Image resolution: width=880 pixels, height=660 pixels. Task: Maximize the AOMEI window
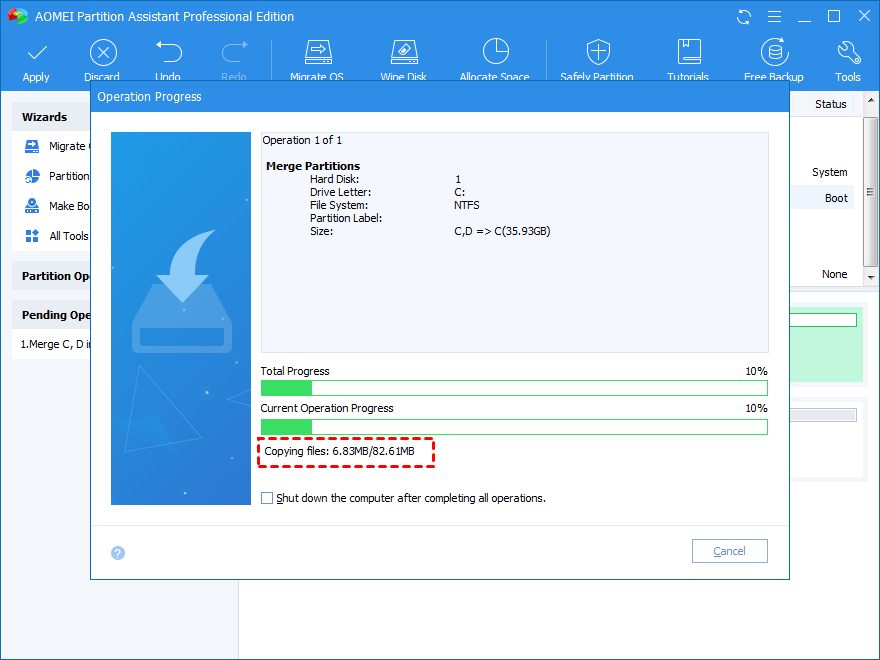(834, 16)
